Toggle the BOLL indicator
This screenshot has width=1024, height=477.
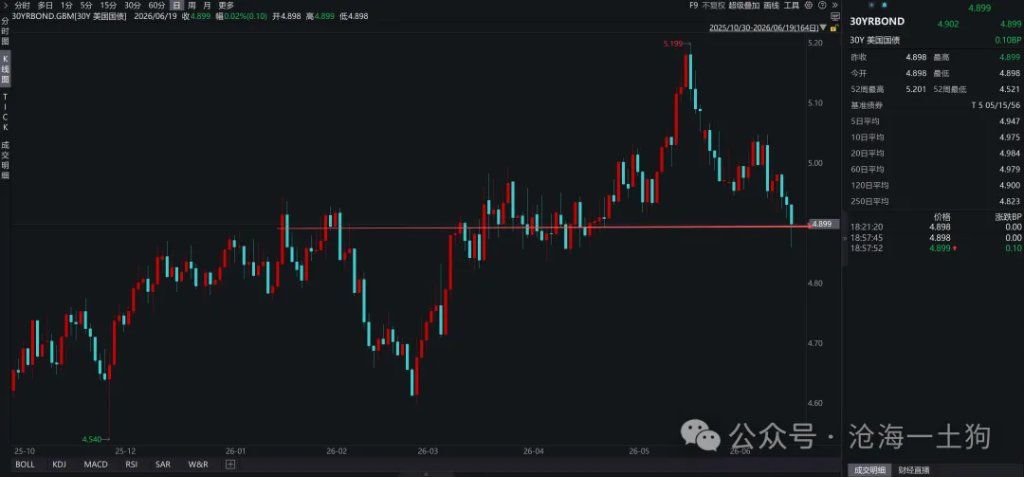(25, 465)
